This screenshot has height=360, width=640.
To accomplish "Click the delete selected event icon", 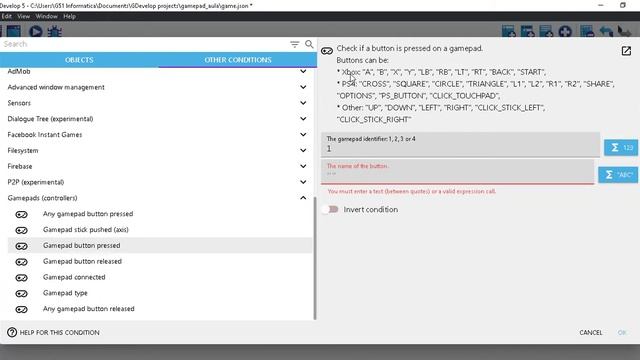I will tap(587, 31).
